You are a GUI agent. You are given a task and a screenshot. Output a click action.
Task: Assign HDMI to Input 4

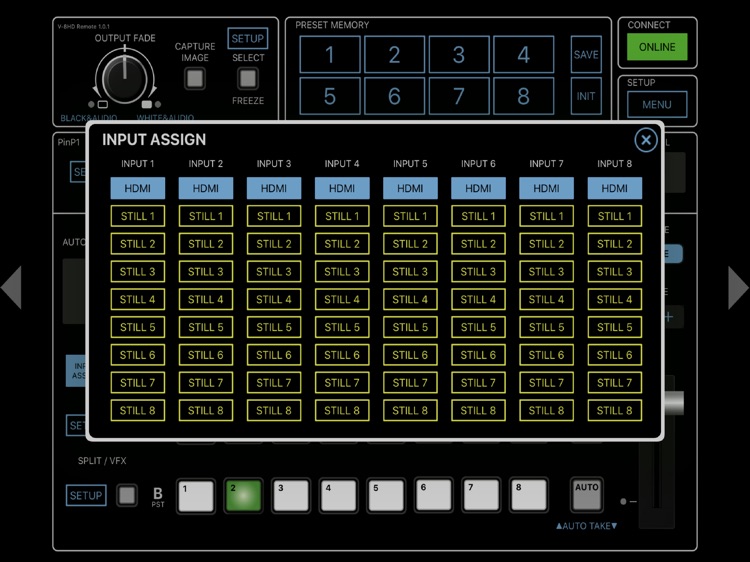(342, 188)
